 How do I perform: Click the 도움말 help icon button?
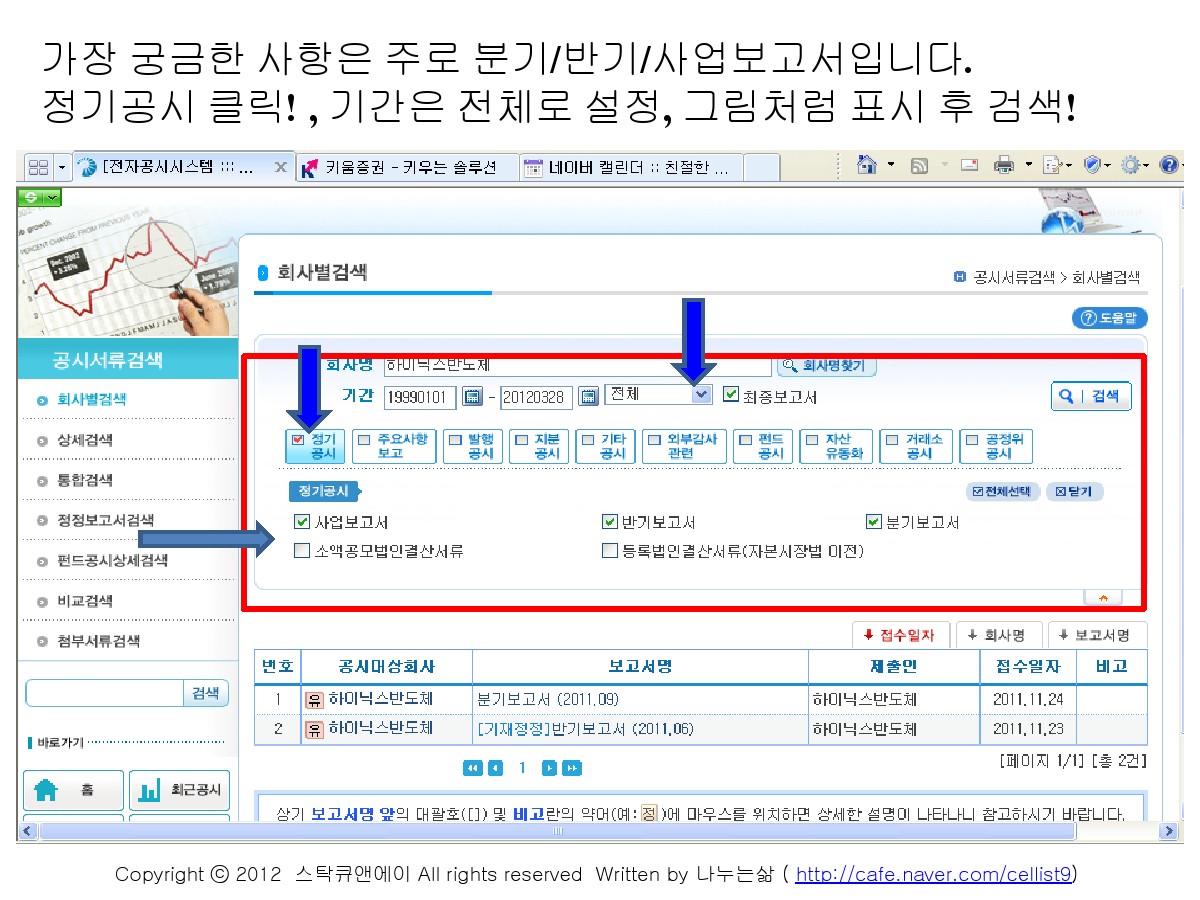(x=1109, y=318)
